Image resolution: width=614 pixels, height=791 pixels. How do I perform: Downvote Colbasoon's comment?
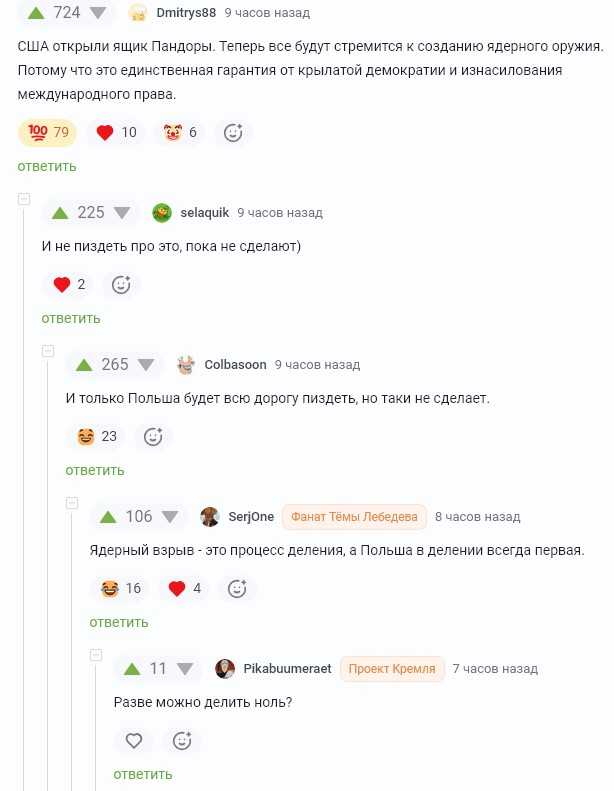(146, 365)
